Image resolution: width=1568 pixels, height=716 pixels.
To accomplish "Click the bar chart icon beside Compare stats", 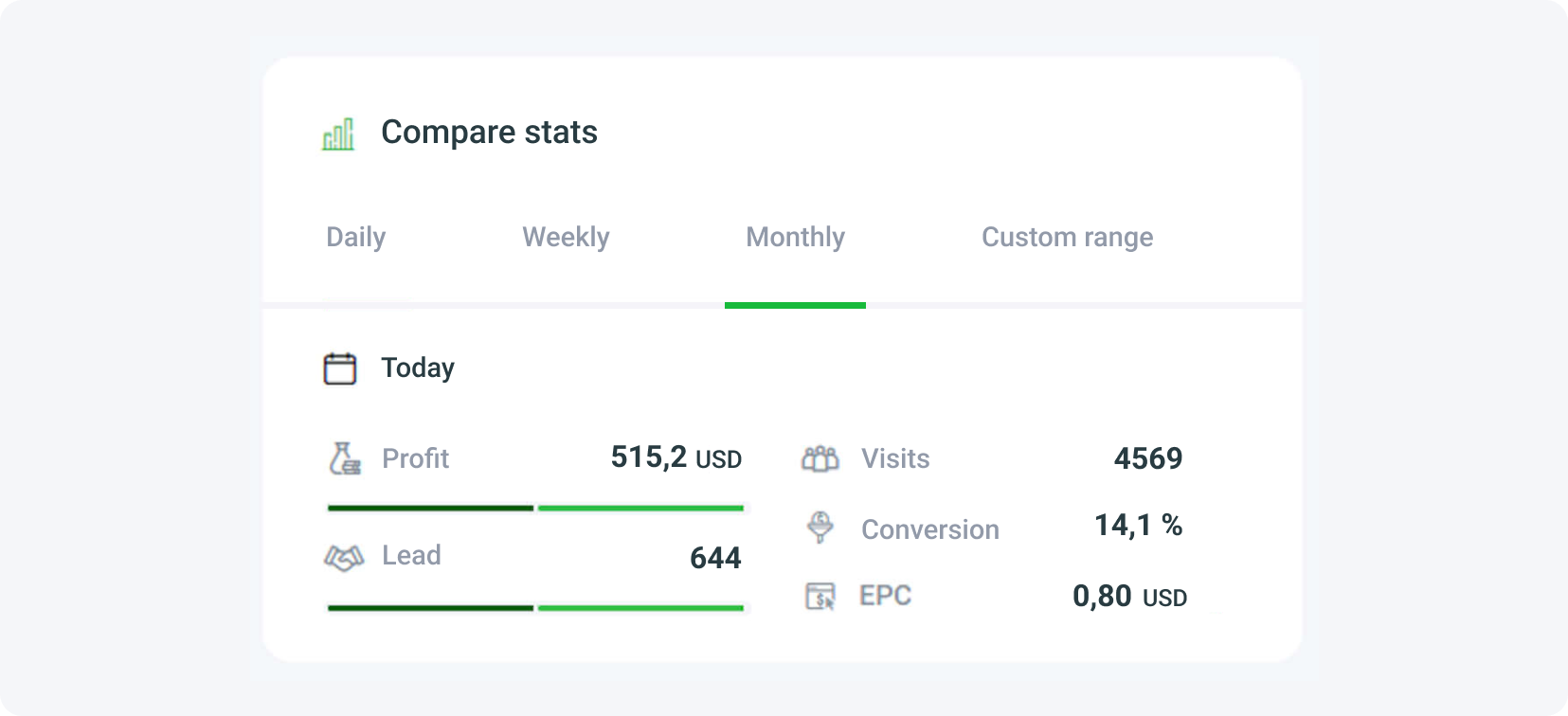I will tap(339, 134).
